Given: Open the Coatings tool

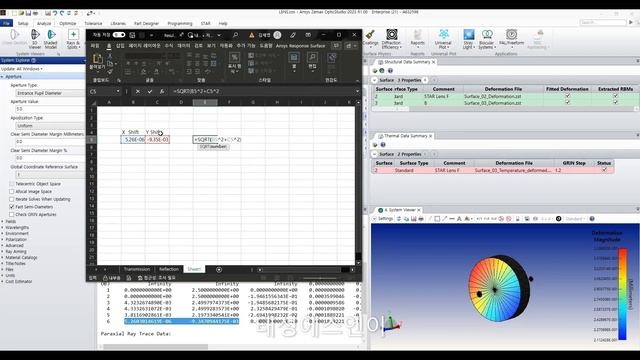Looking at the screenshot, I should point(371,39).
